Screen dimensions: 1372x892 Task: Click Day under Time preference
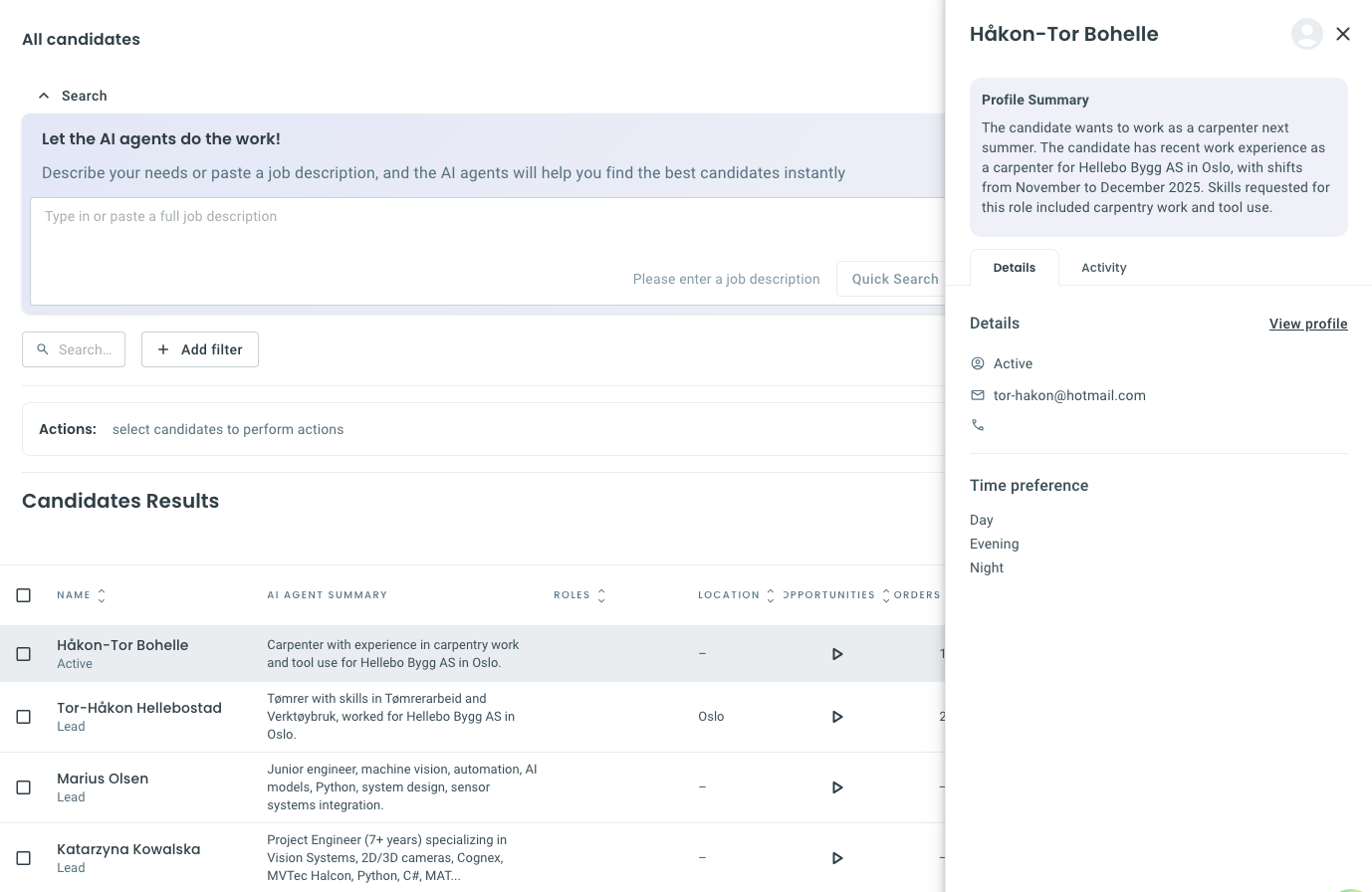click(982, 520)
